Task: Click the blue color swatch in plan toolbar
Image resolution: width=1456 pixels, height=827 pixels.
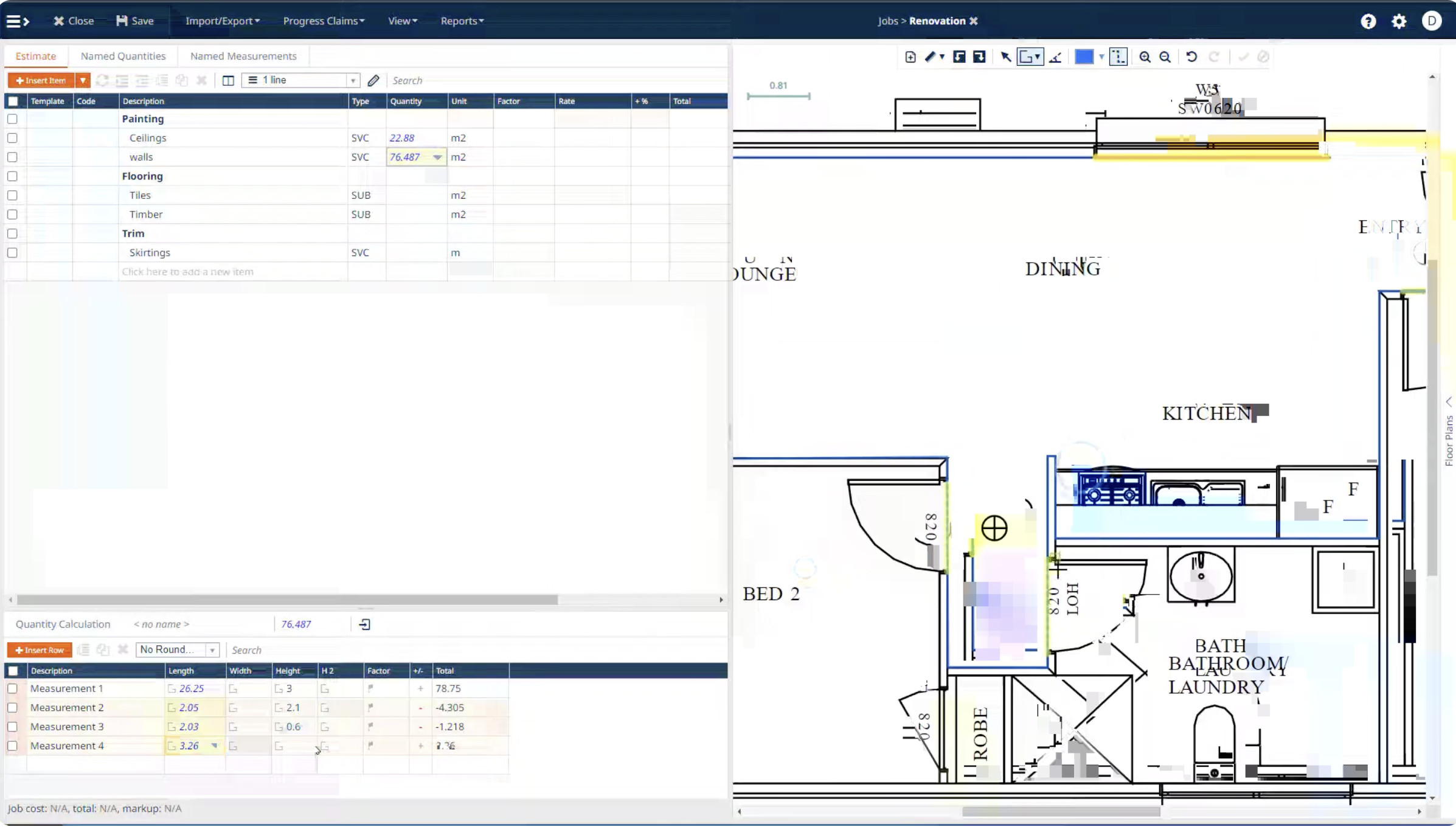Action: [1084, 57]
